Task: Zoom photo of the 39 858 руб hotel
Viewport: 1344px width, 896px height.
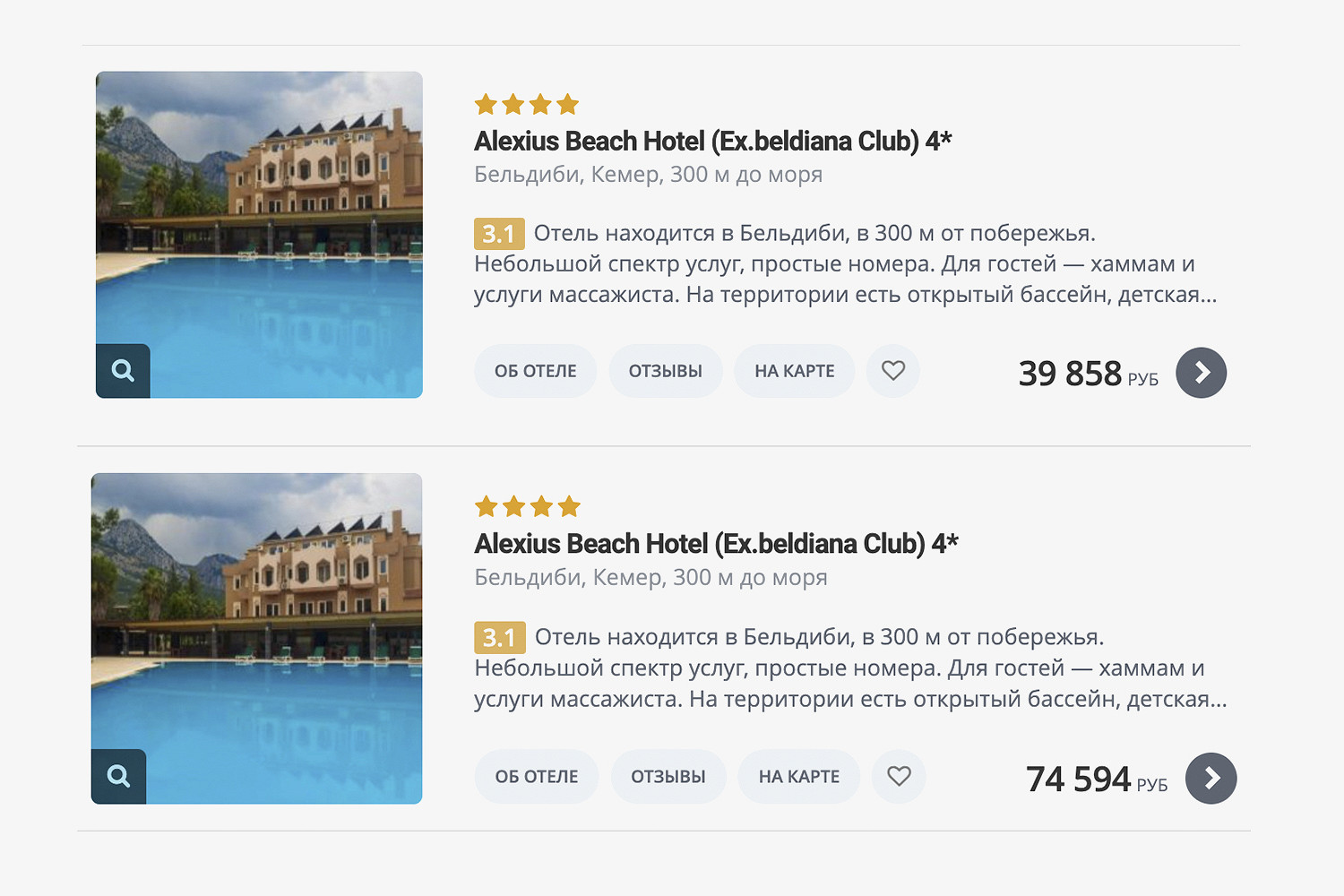Action: click(123, 370)
